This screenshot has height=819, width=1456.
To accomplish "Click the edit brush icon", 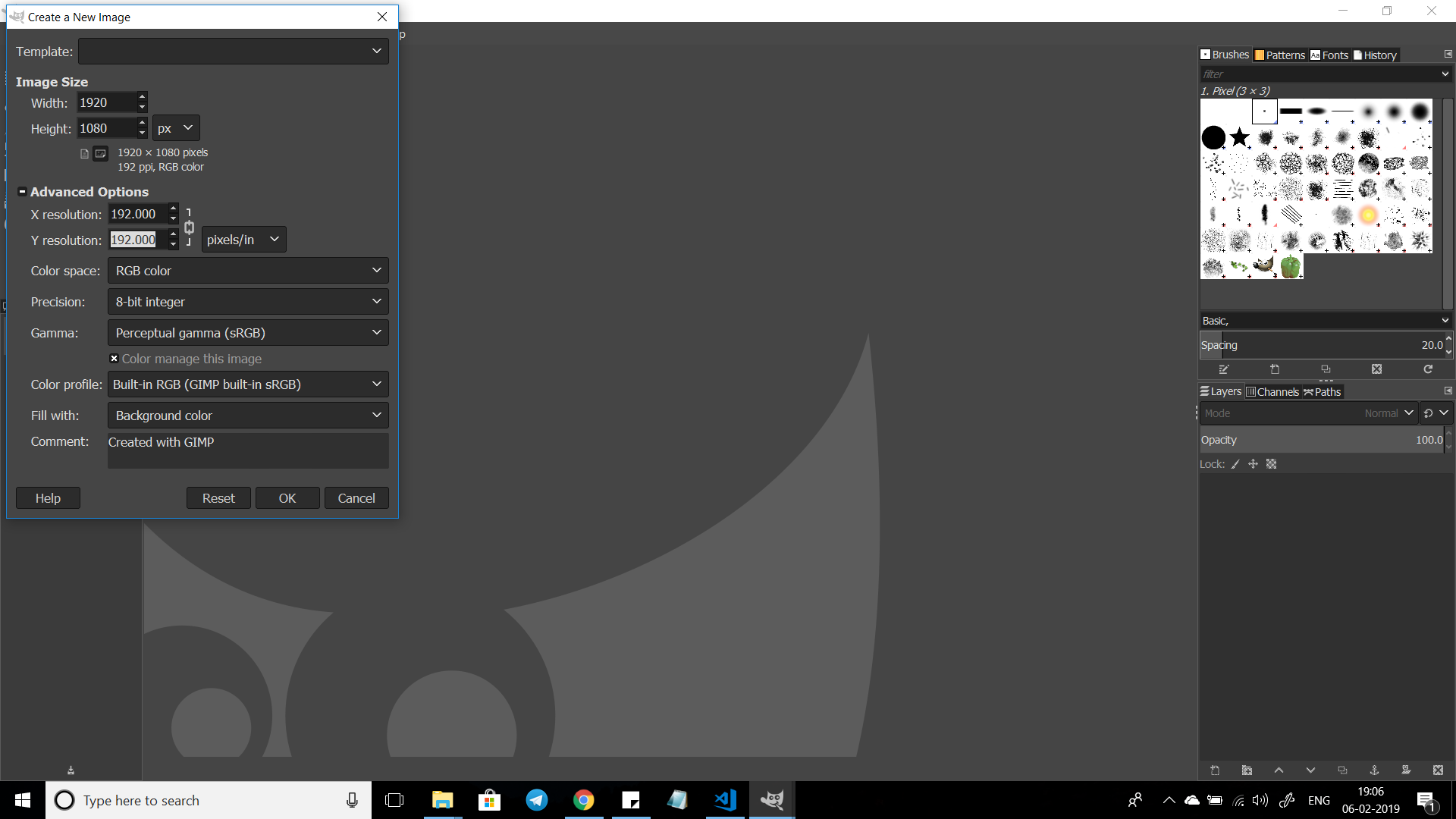I will coord(1223,369).
